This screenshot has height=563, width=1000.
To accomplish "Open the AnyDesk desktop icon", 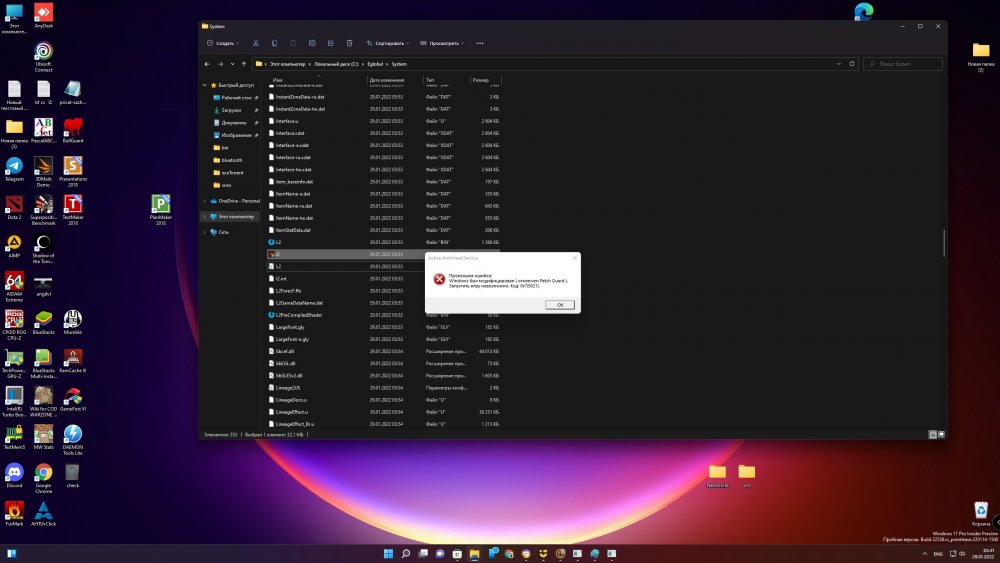I will pos(43,14).
